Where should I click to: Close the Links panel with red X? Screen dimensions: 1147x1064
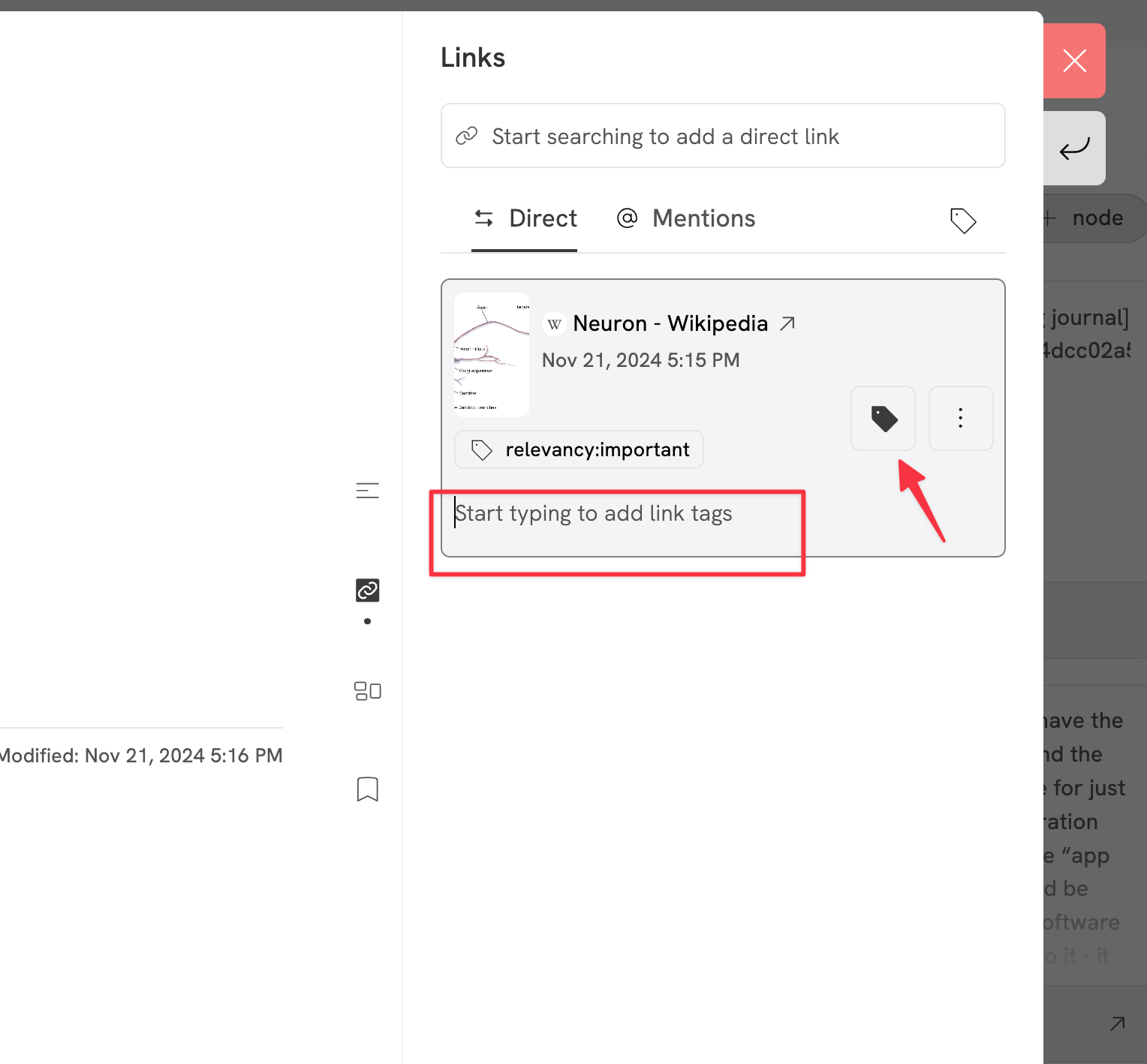tap(1074, 61)
